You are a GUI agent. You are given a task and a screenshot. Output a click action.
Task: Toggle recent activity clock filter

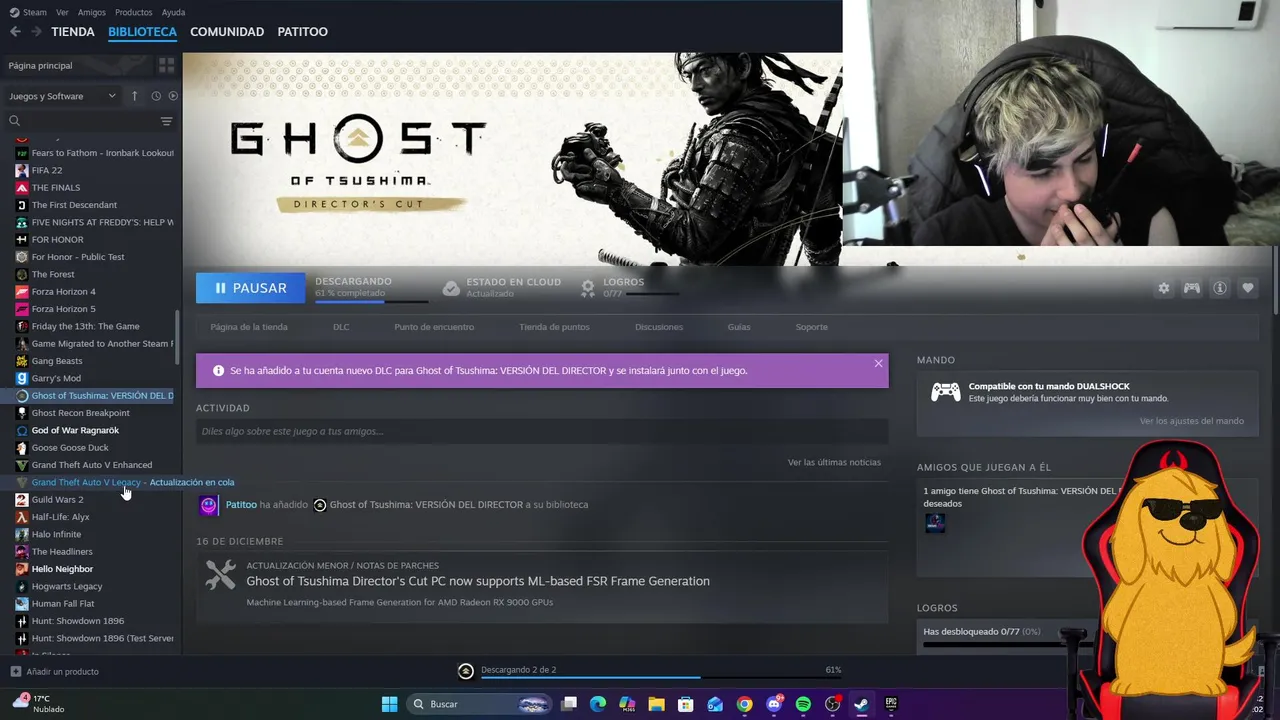pyautogui.click(x=156, y=96)
